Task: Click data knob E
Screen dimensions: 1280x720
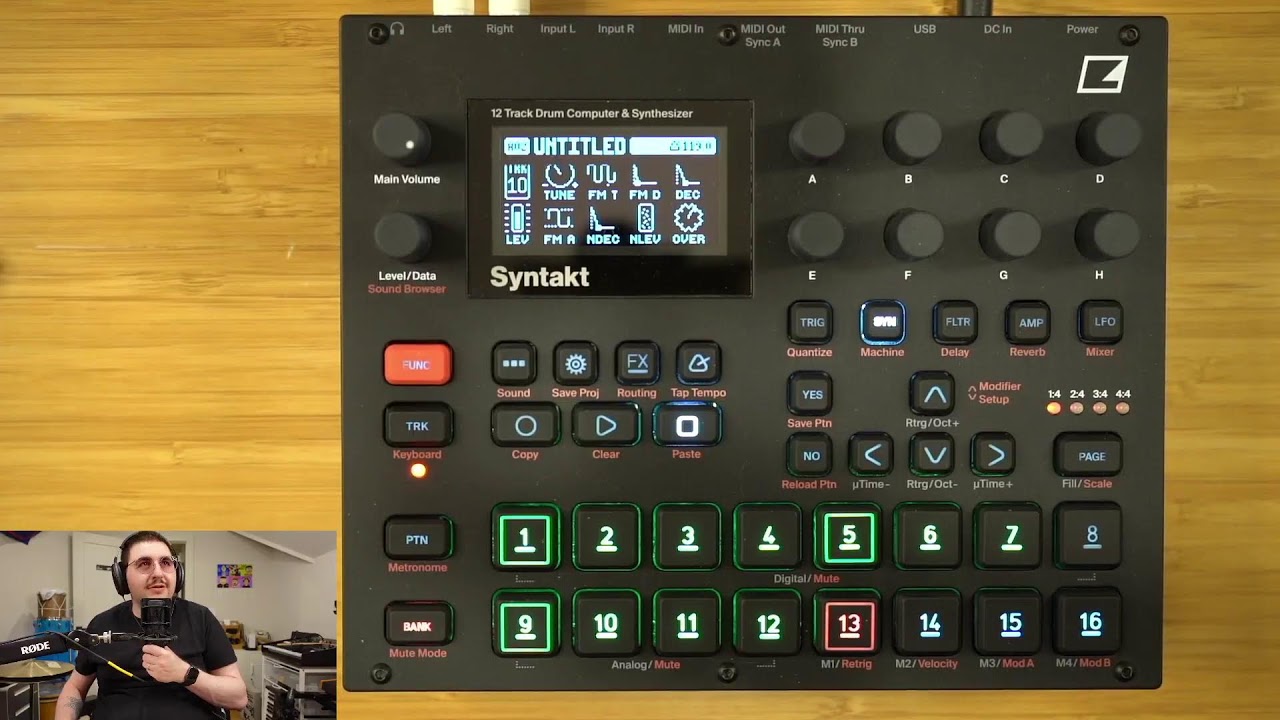Action: 819,236
